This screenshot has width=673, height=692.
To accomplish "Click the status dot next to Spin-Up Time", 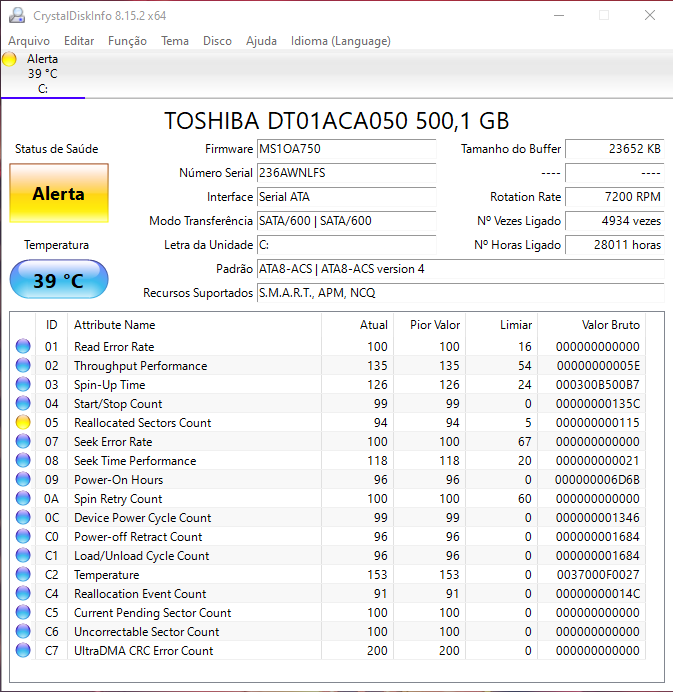I will (x=23, y=384).
